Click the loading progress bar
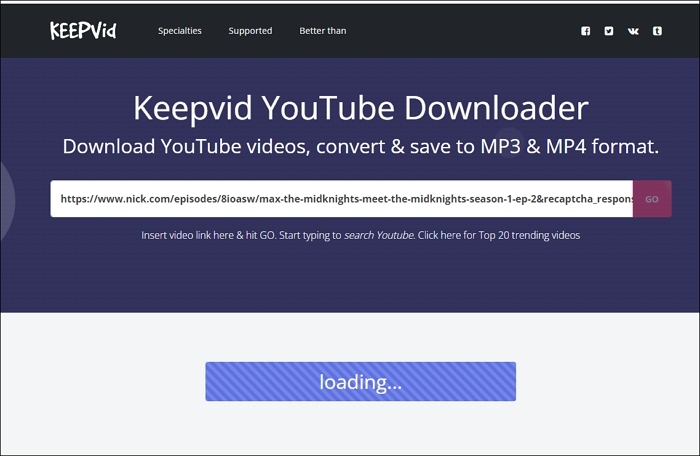Screen dimensions: 700x456 [x=360, y=381]
